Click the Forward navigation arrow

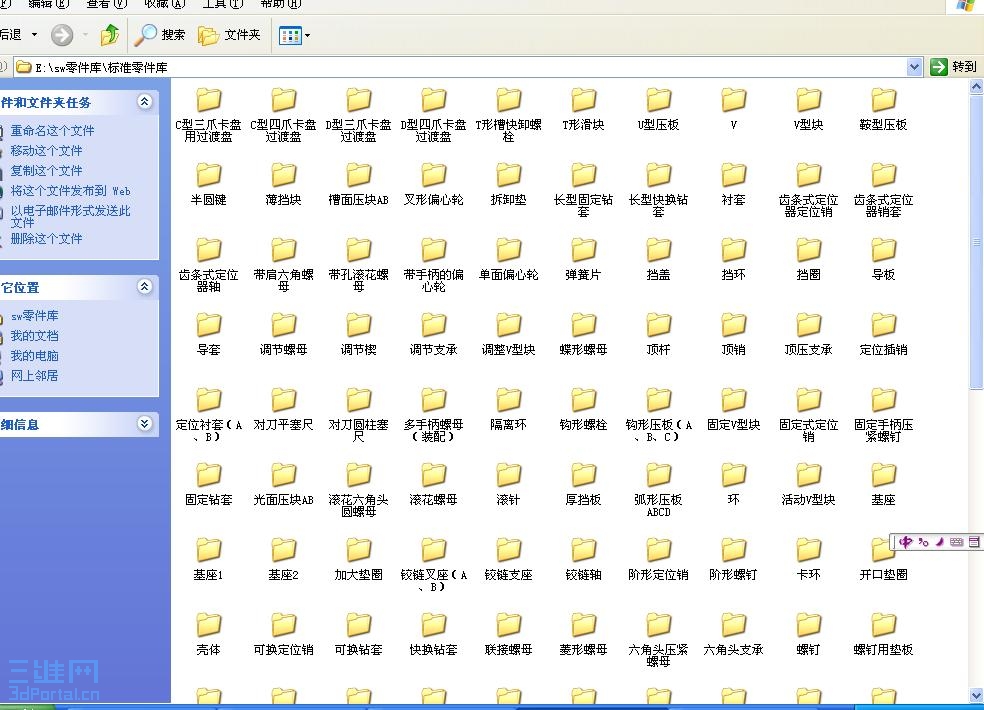pos(62,35)
